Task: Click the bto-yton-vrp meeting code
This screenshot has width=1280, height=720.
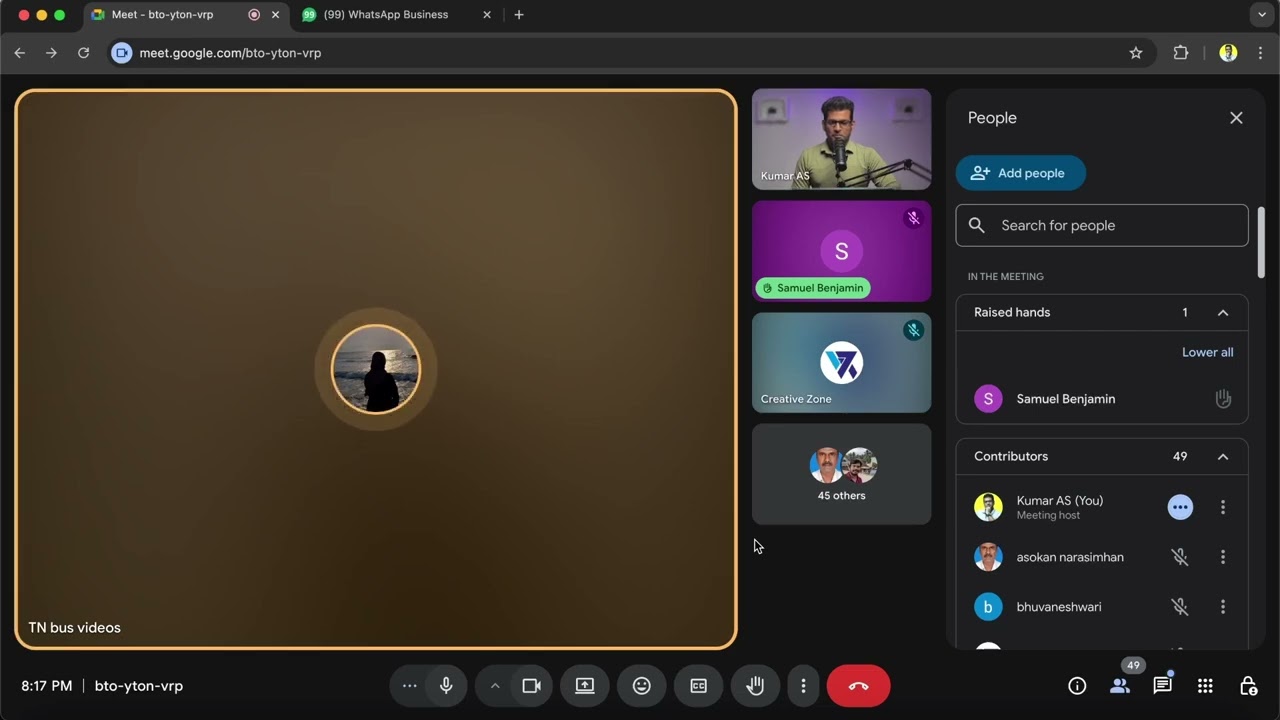Action: coord(139,686)
